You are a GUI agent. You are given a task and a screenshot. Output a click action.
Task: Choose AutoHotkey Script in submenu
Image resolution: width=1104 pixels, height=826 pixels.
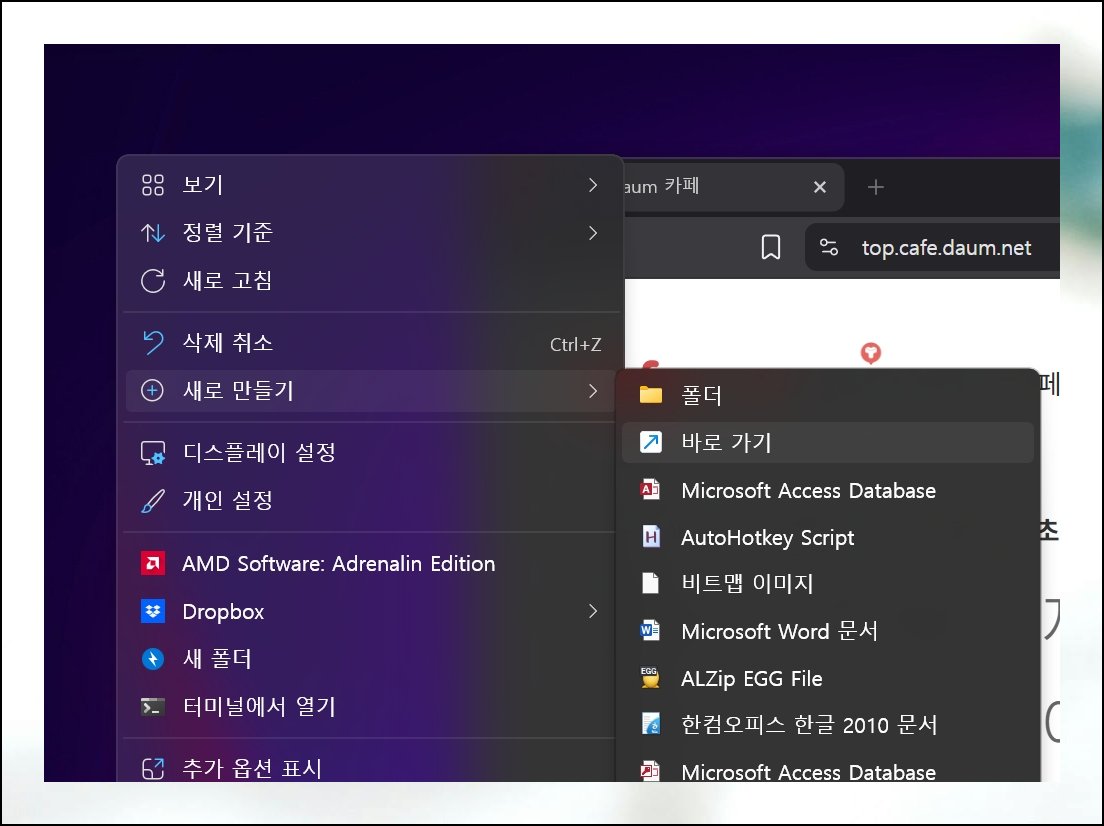pyautogui.click(x=828, y=537)
